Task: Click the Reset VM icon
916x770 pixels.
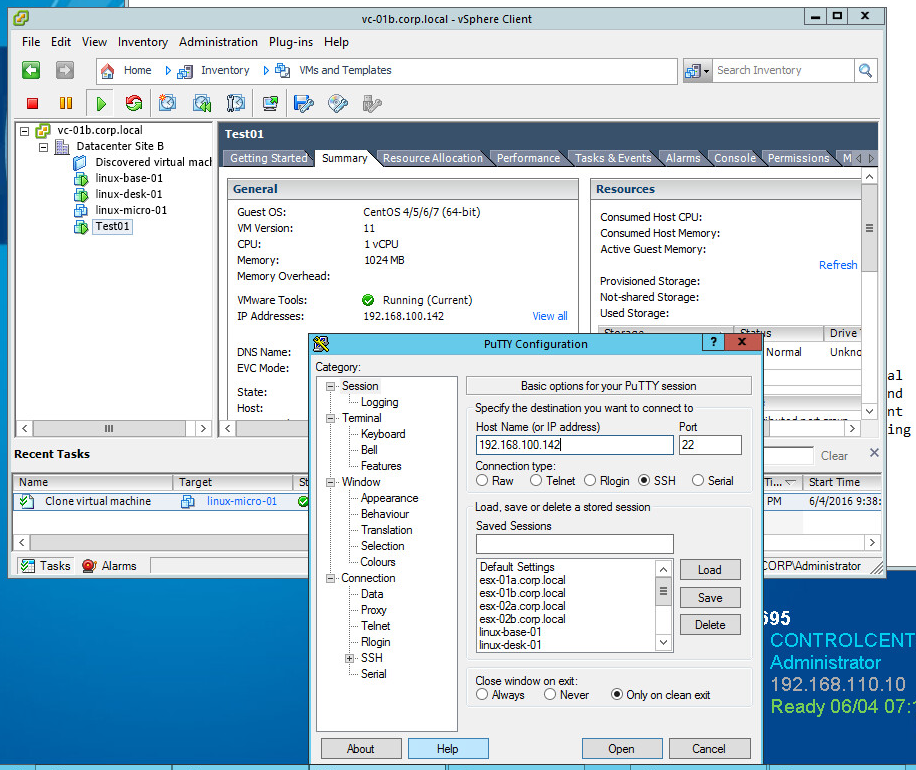Action: pyautogui.click(x=134, y=103)
